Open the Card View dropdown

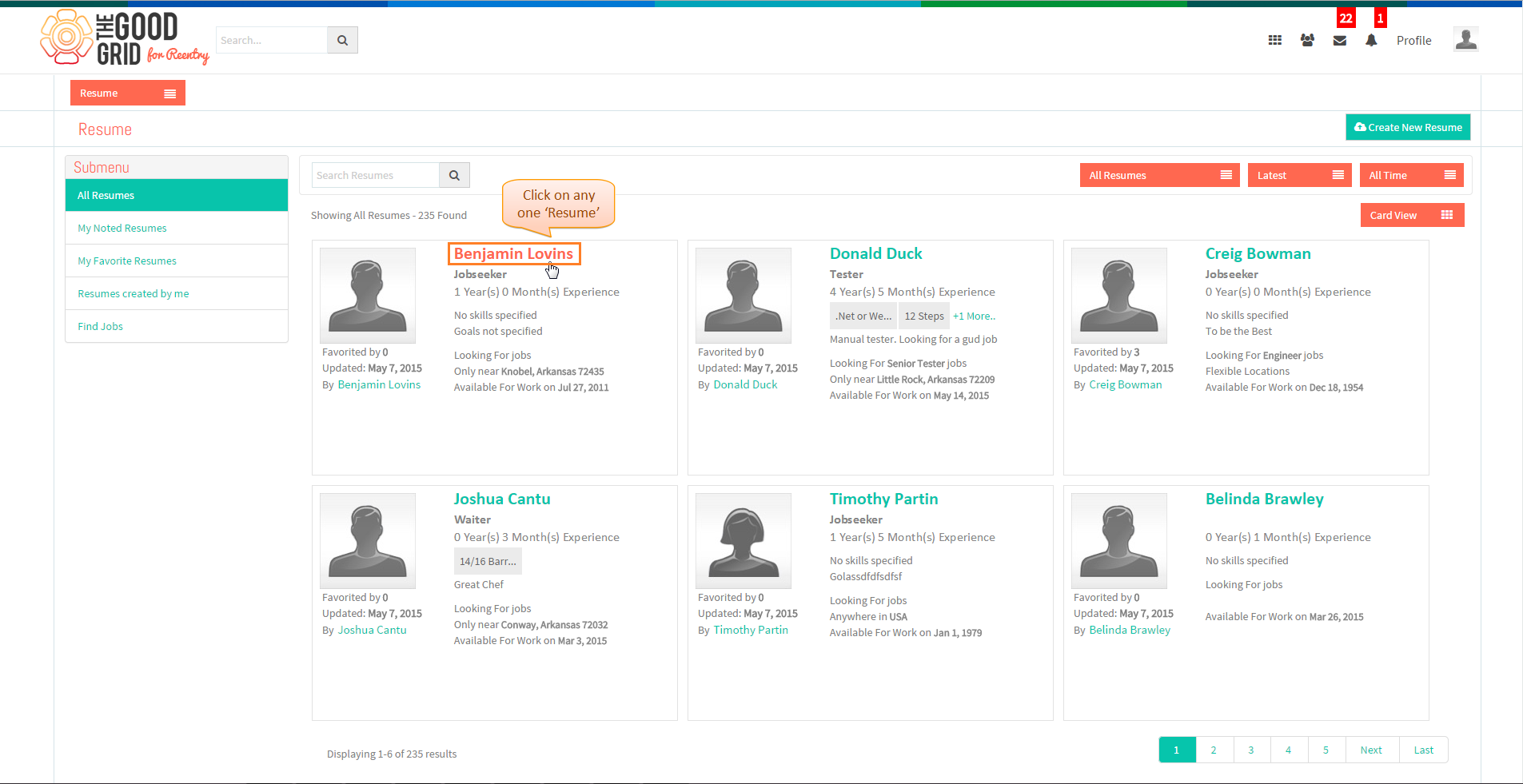(x=1413, y=215)
